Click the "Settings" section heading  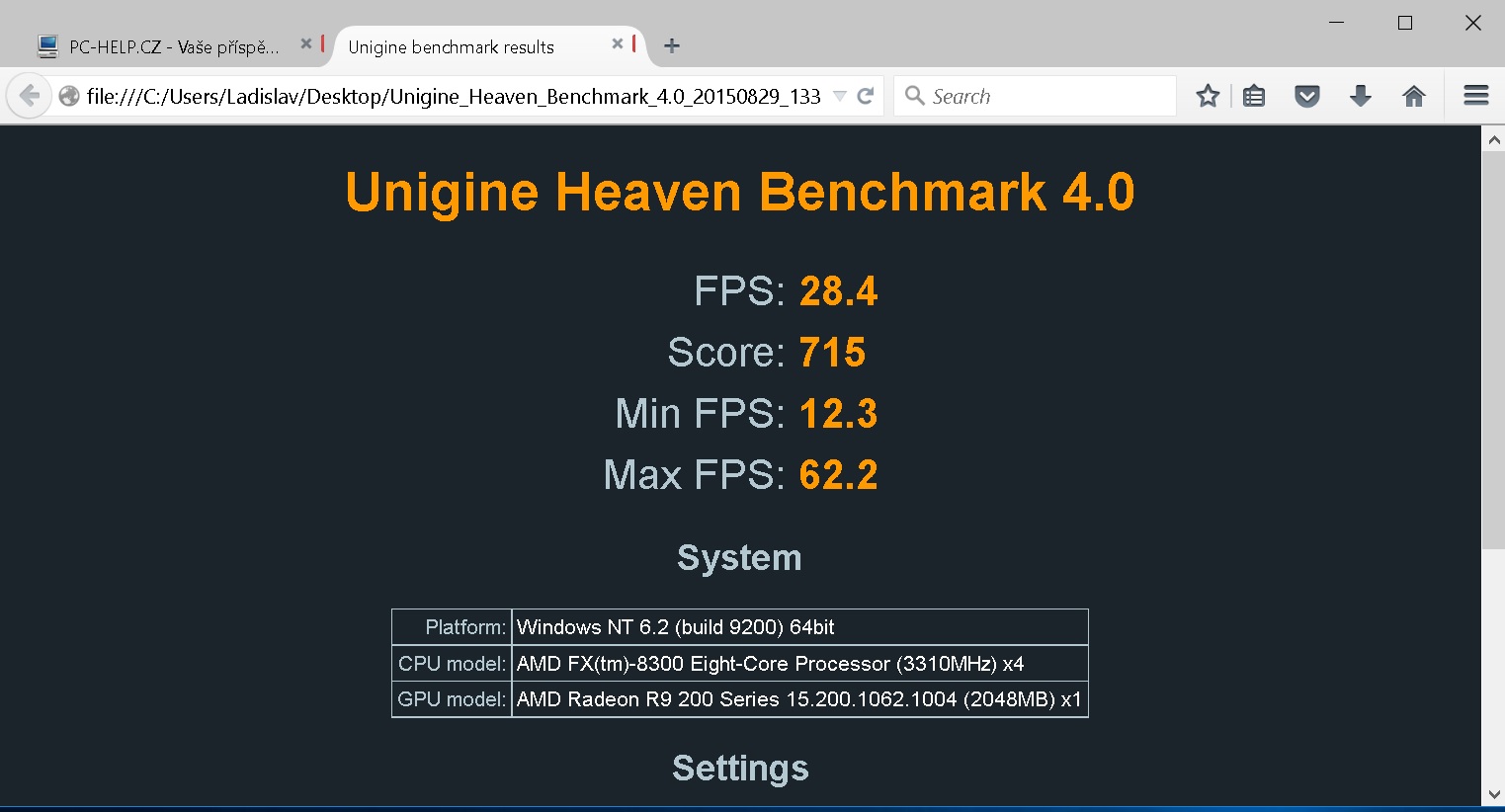point(740,769)
